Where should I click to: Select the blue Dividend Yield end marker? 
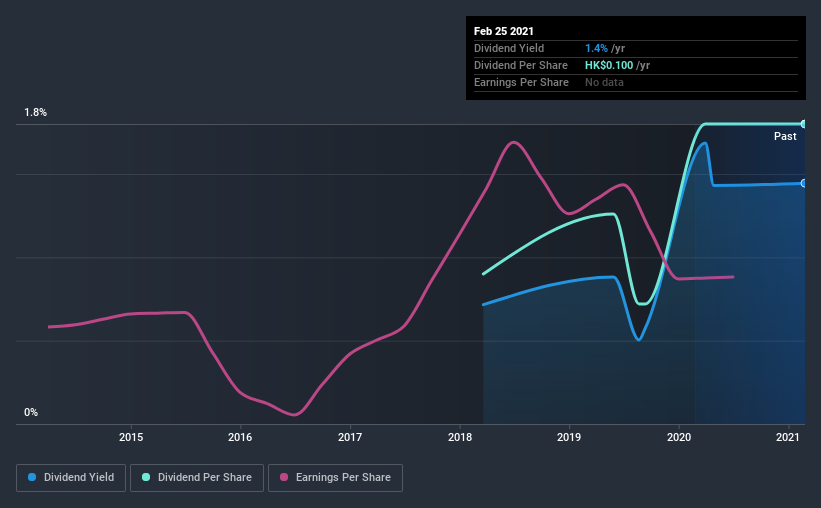[x=803, y=183]
